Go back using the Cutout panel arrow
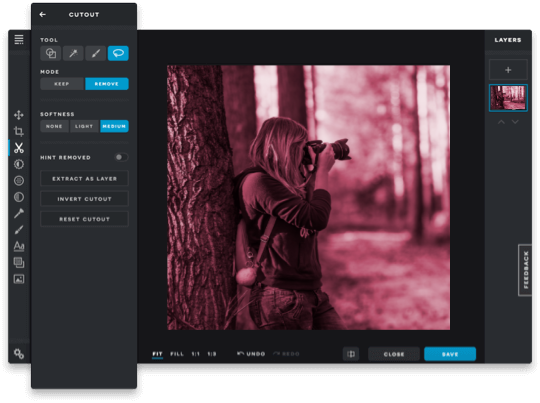Screen dimensions: 540x403 click(43, 14)
